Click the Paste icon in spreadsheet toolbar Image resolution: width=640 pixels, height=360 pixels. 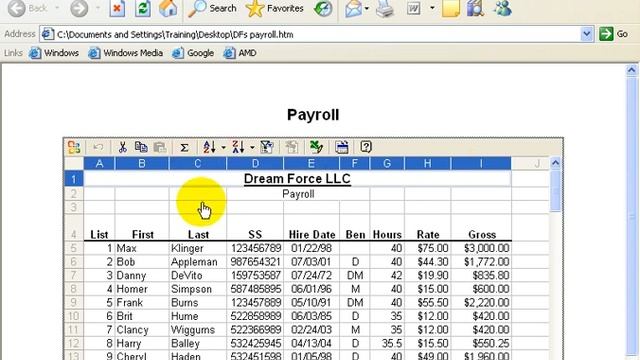click(x=160, y=147)
